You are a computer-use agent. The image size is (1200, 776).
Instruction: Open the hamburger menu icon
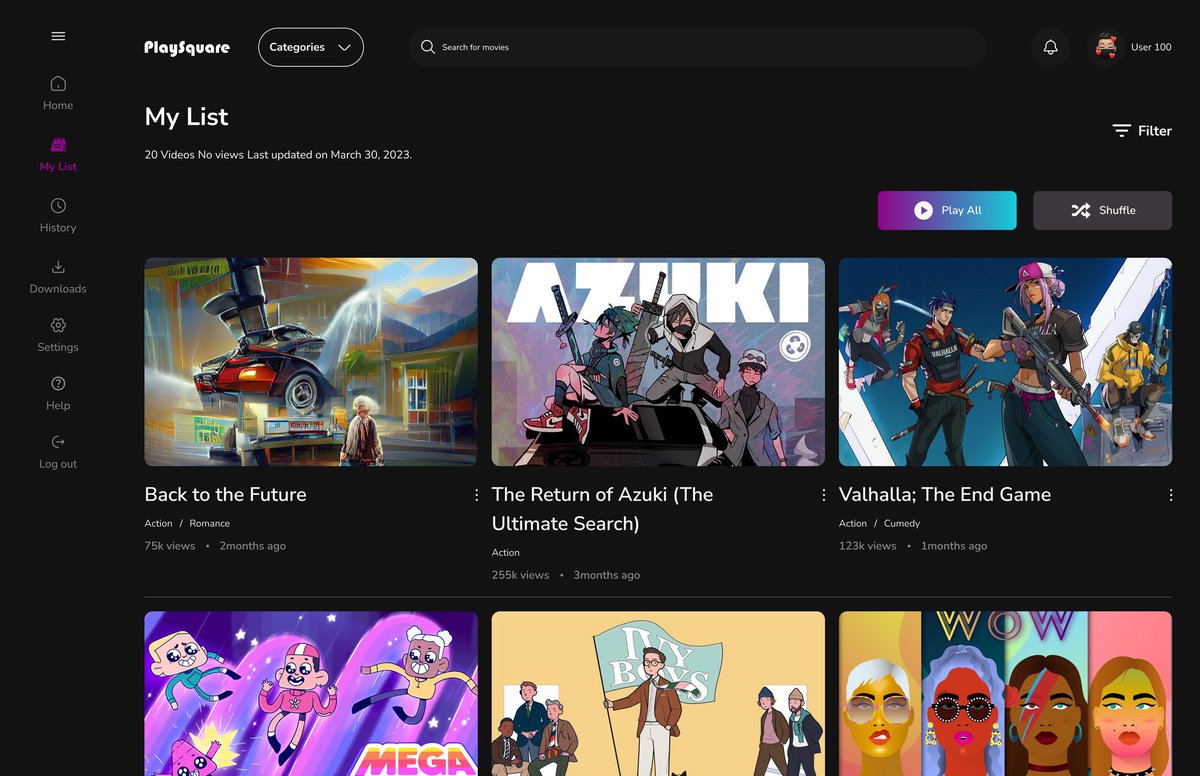click(58, 36)
